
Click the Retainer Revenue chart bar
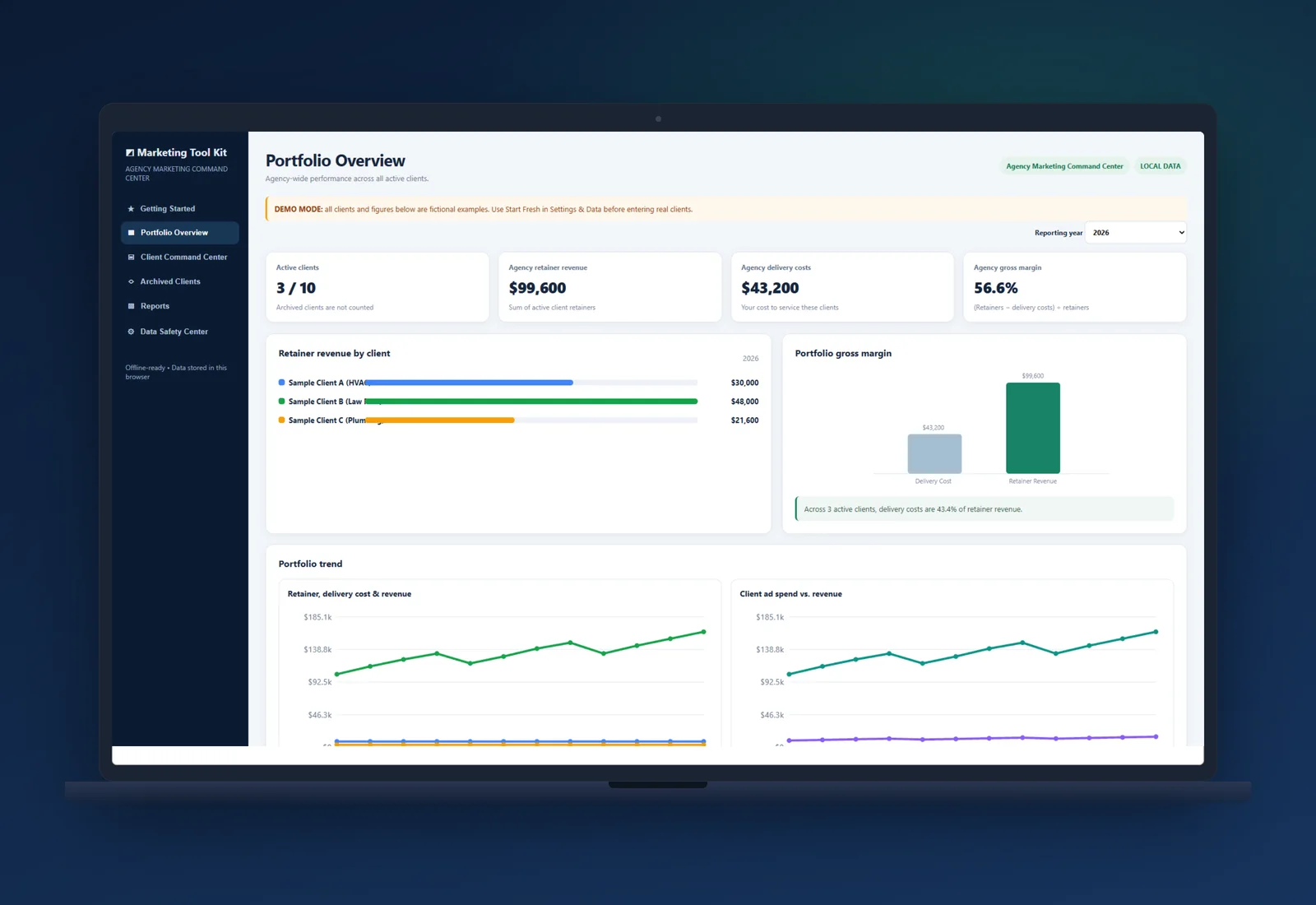coord(1033,429)
